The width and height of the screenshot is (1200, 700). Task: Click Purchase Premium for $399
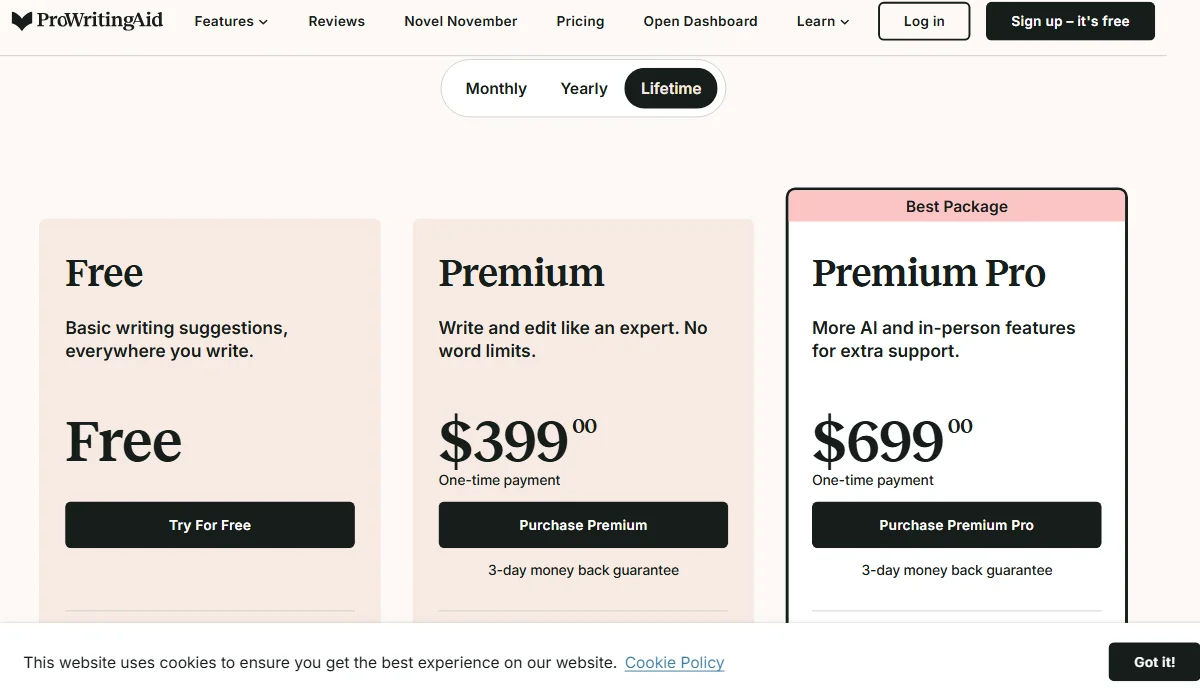pos(583,524)
